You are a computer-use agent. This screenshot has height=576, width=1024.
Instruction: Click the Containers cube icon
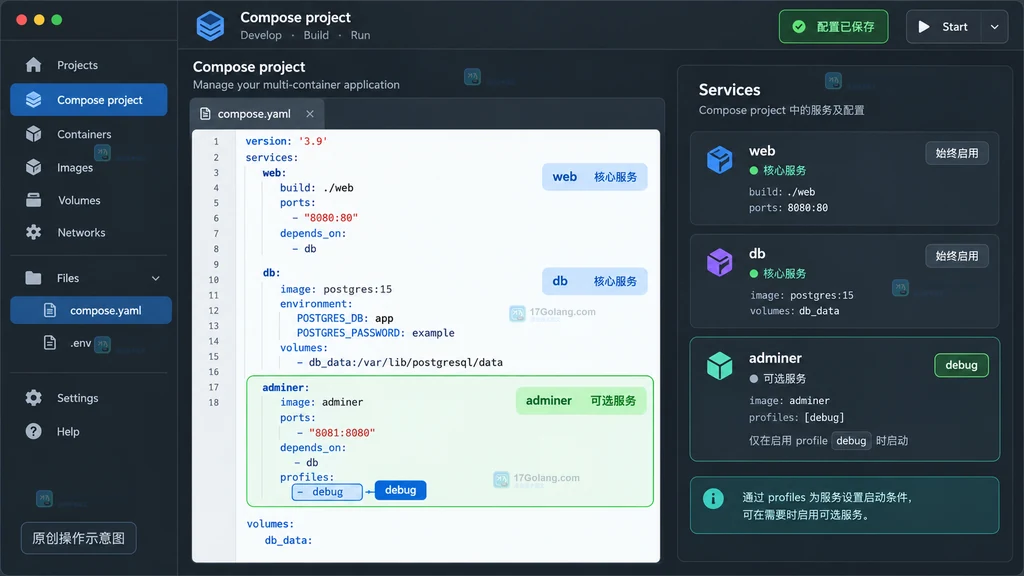[33, 134]
